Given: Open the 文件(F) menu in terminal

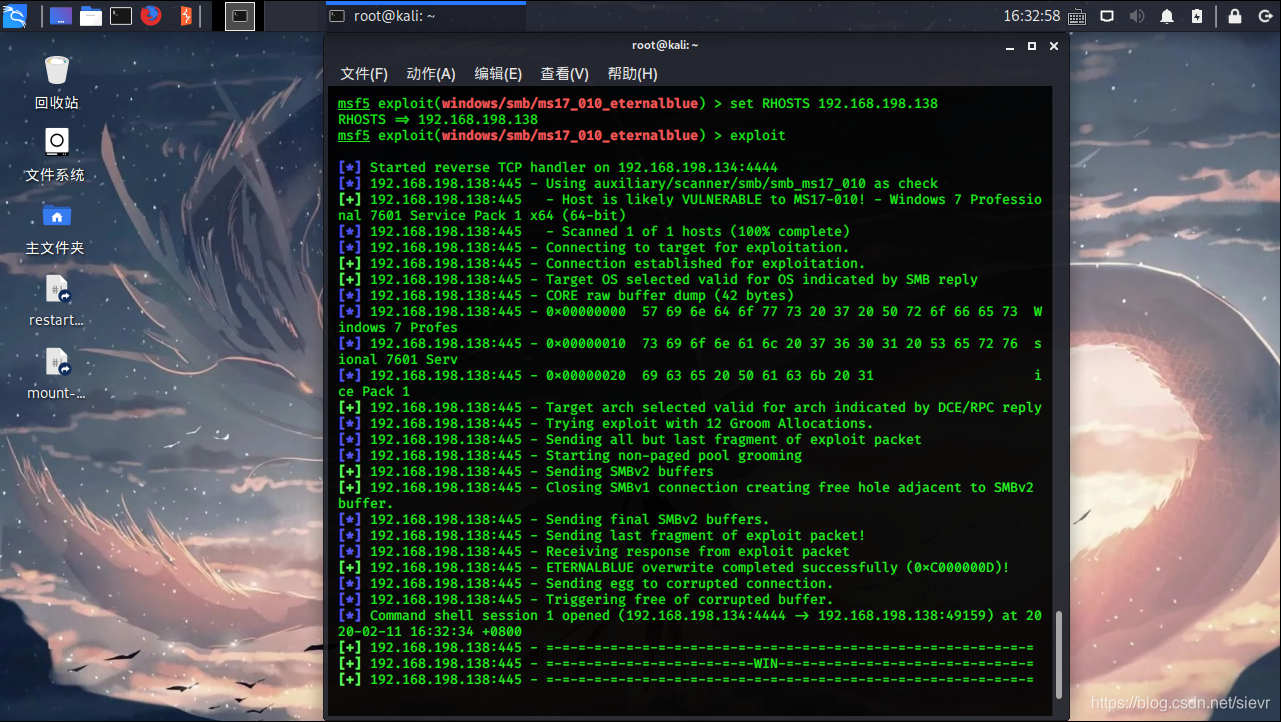Looking at the screenshot, I should pos(364,74).
